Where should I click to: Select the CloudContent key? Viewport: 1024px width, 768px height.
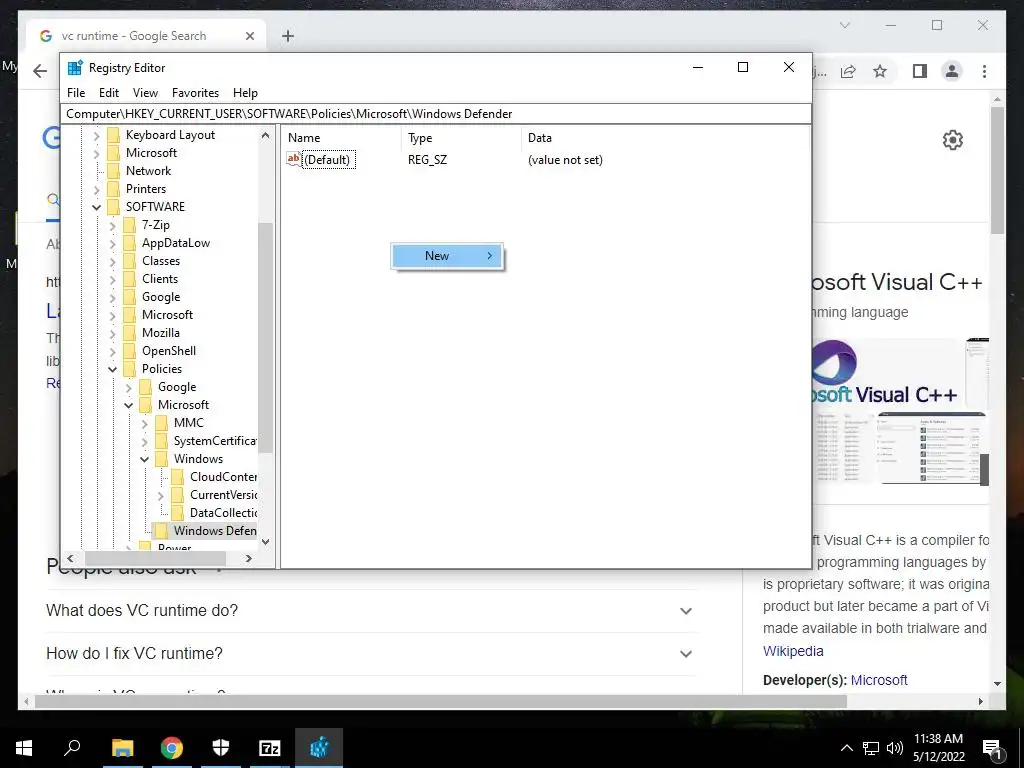223,477
